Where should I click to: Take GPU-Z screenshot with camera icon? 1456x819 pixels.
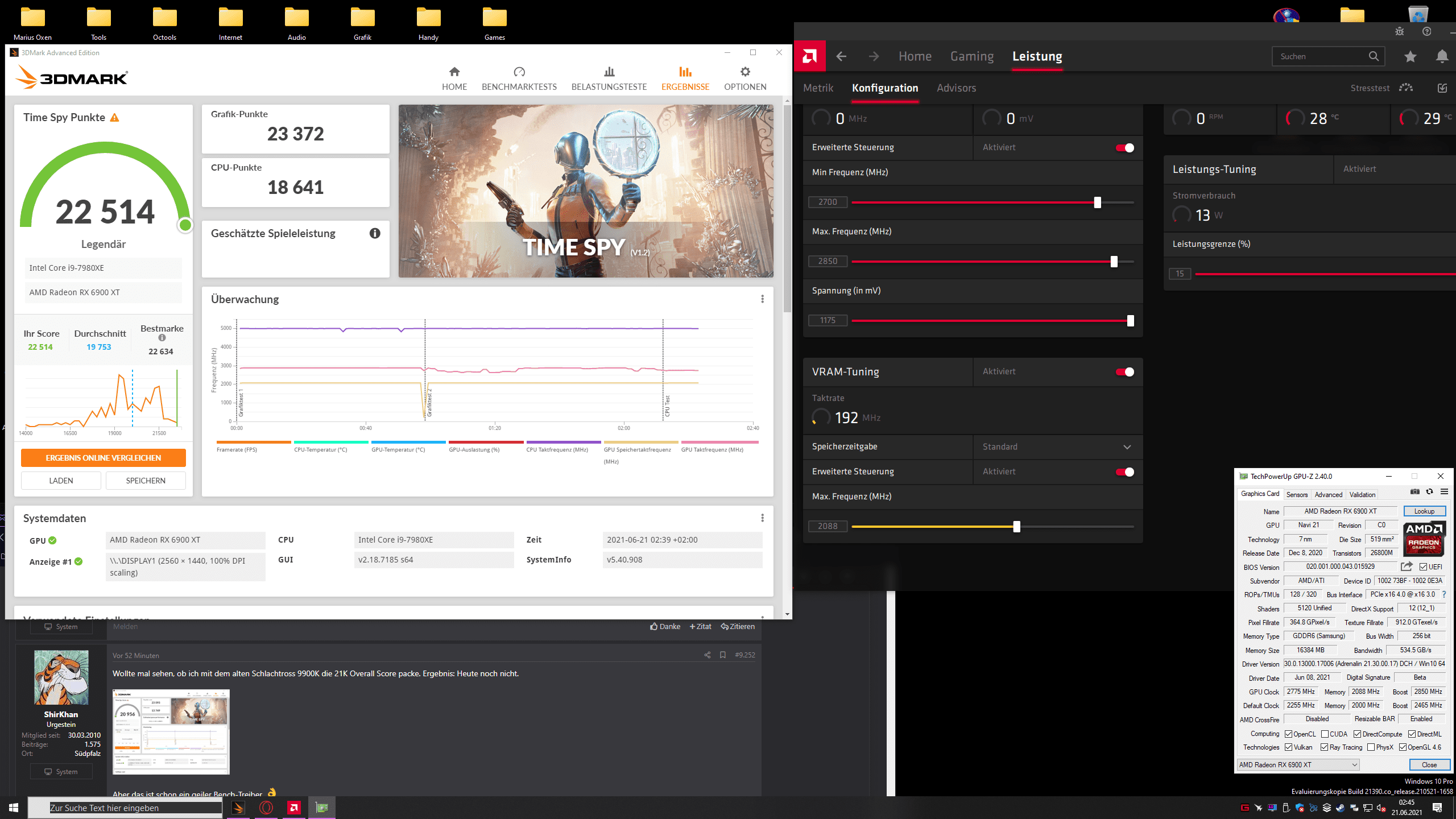coord(1415,492)
